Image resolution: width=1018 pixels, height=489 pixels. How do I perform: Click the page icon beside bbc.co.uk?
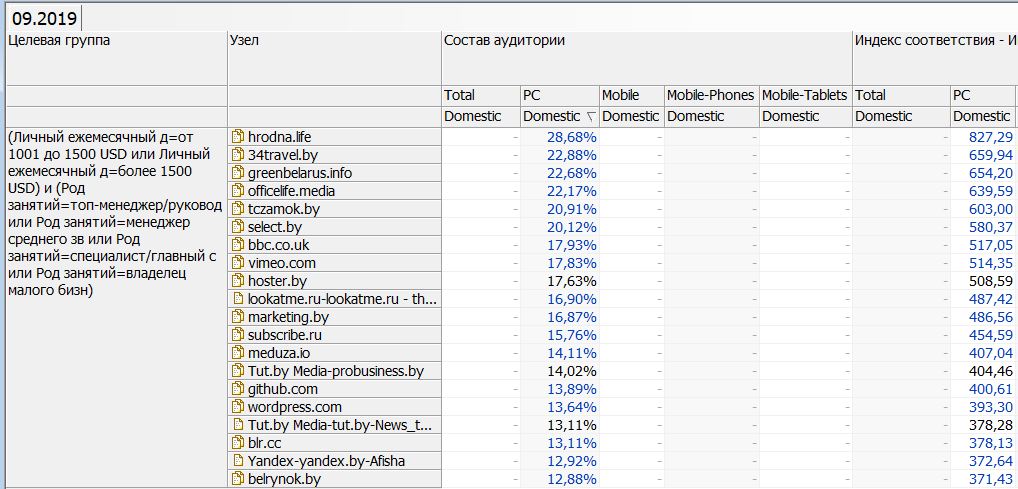(238, 245)
